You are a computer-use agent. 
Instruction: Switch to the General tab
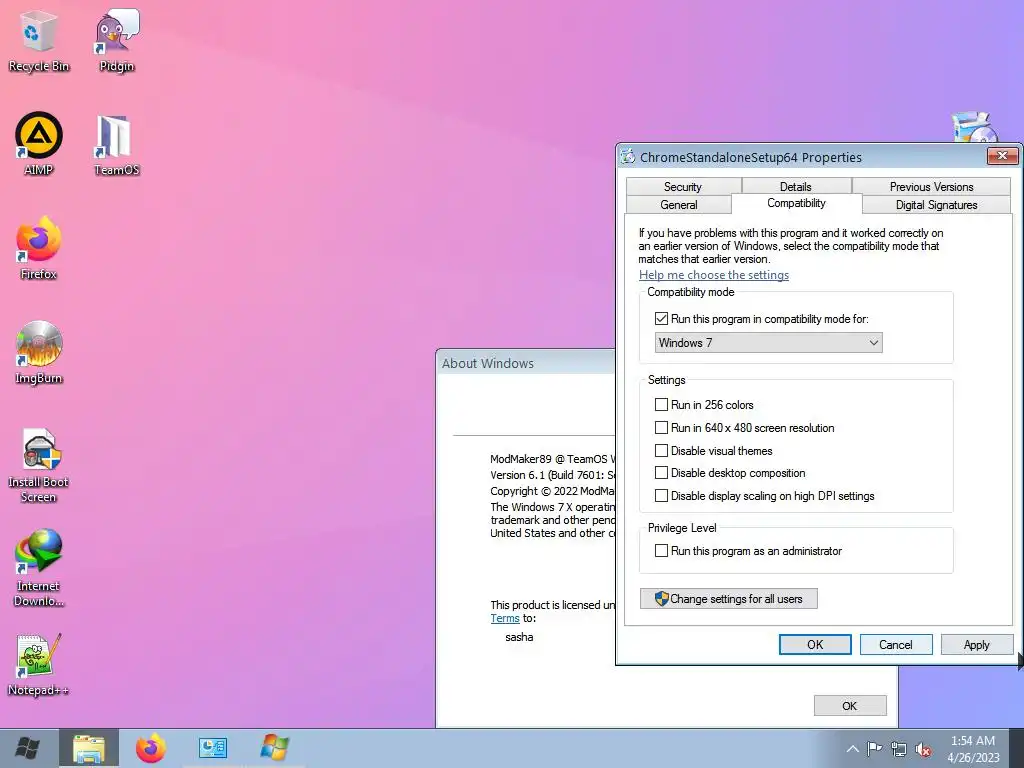pyautogui.click(x=679, y=205)
